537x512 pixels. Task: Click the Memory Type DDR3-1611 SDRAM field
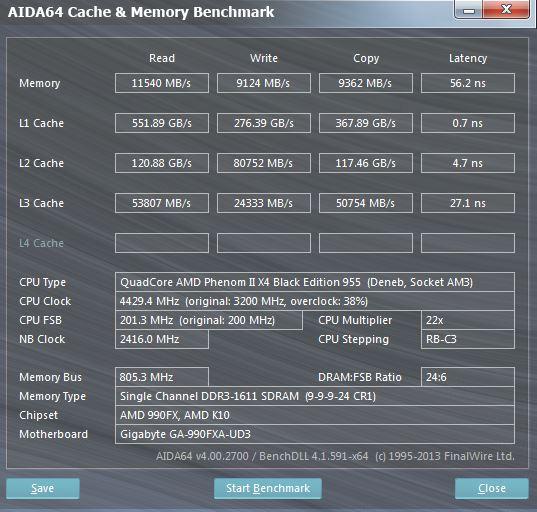[315, 396]
